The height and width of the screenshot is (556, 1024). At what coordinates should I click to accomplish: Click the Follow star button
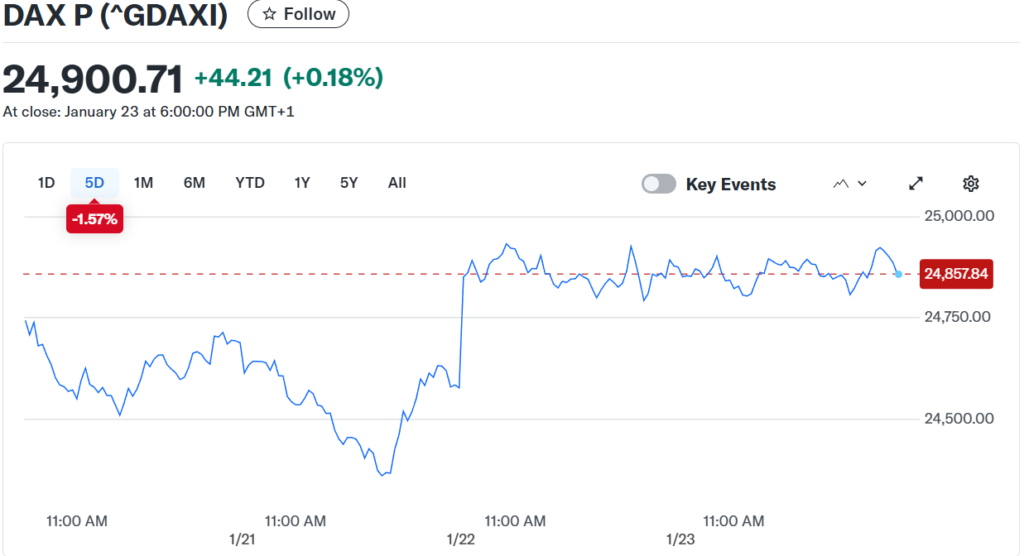pos(298,15)
